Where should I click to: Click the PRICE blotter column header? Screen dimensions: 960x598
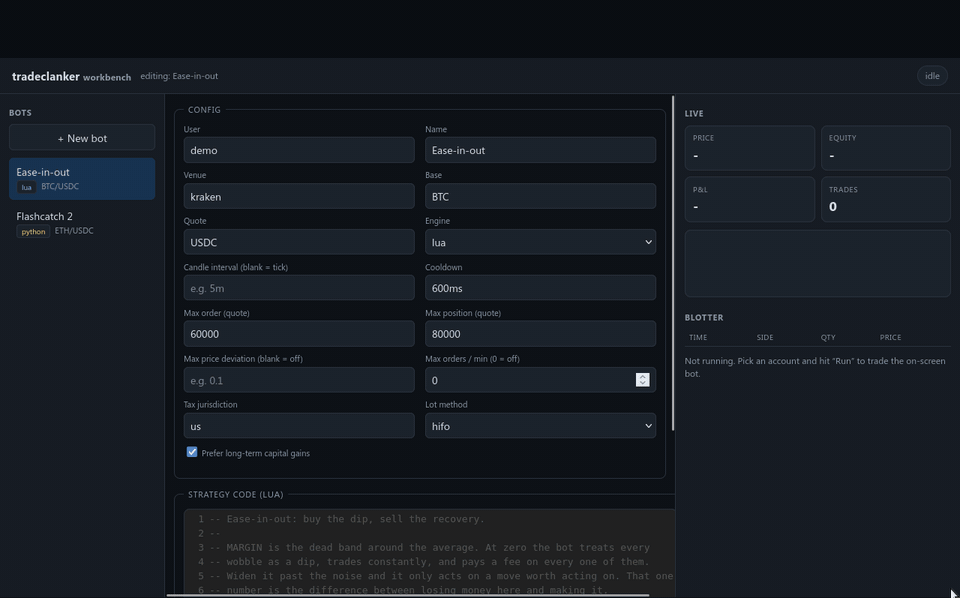pyautogui.click(x=890, y=337)
